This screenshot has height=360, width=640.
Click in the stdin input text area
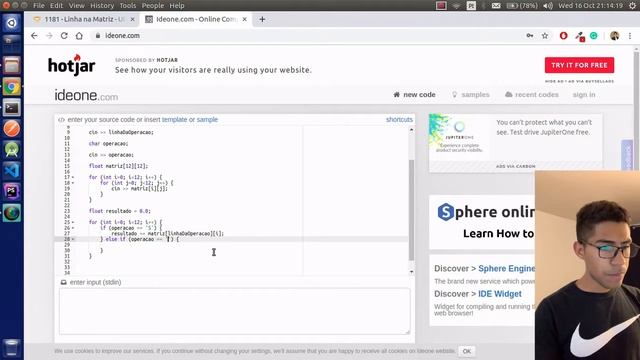click(x=235, y=311)
